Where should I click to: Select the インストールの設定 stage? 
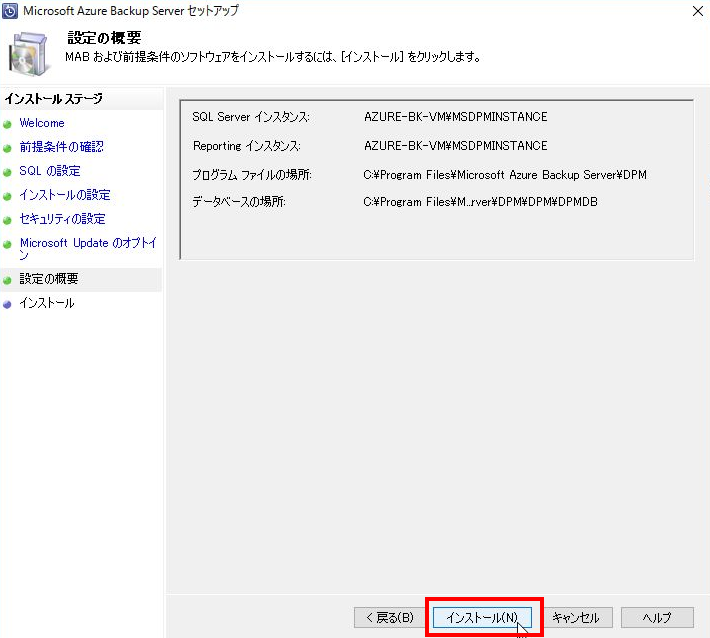pyautogui.click(x=65, y=195)
